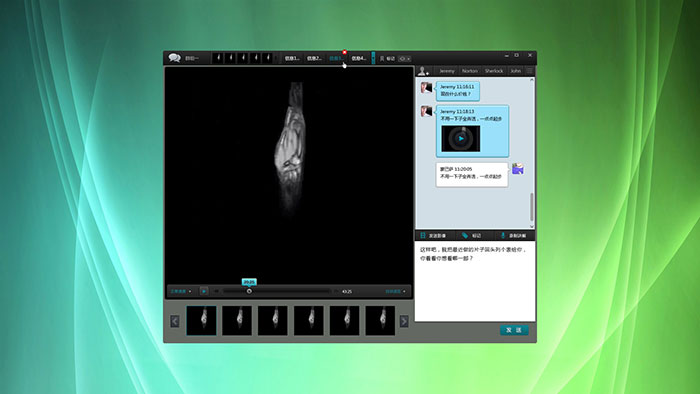Click the 20:25 time tooltip marker
The width and height of the screenshot is (700, 394).
249,282
